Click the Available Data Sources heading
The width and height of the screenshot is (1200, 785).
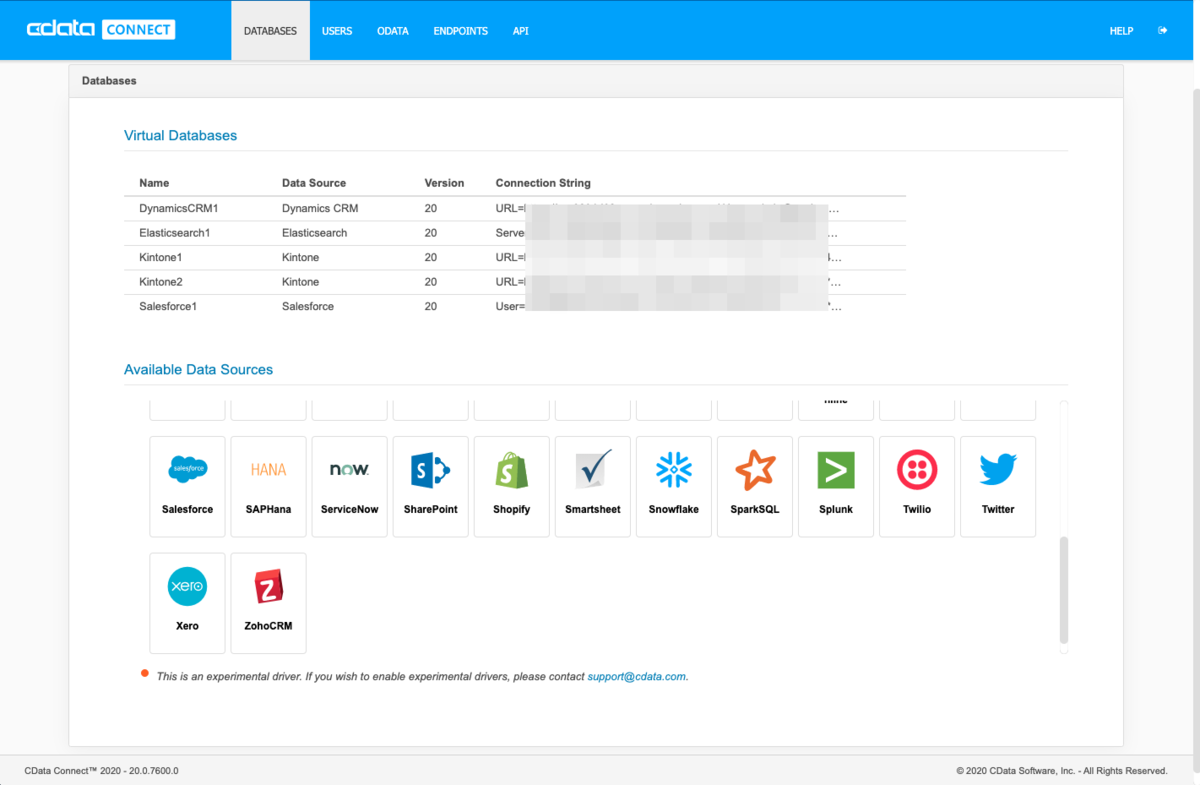click(x=199, y=370)
